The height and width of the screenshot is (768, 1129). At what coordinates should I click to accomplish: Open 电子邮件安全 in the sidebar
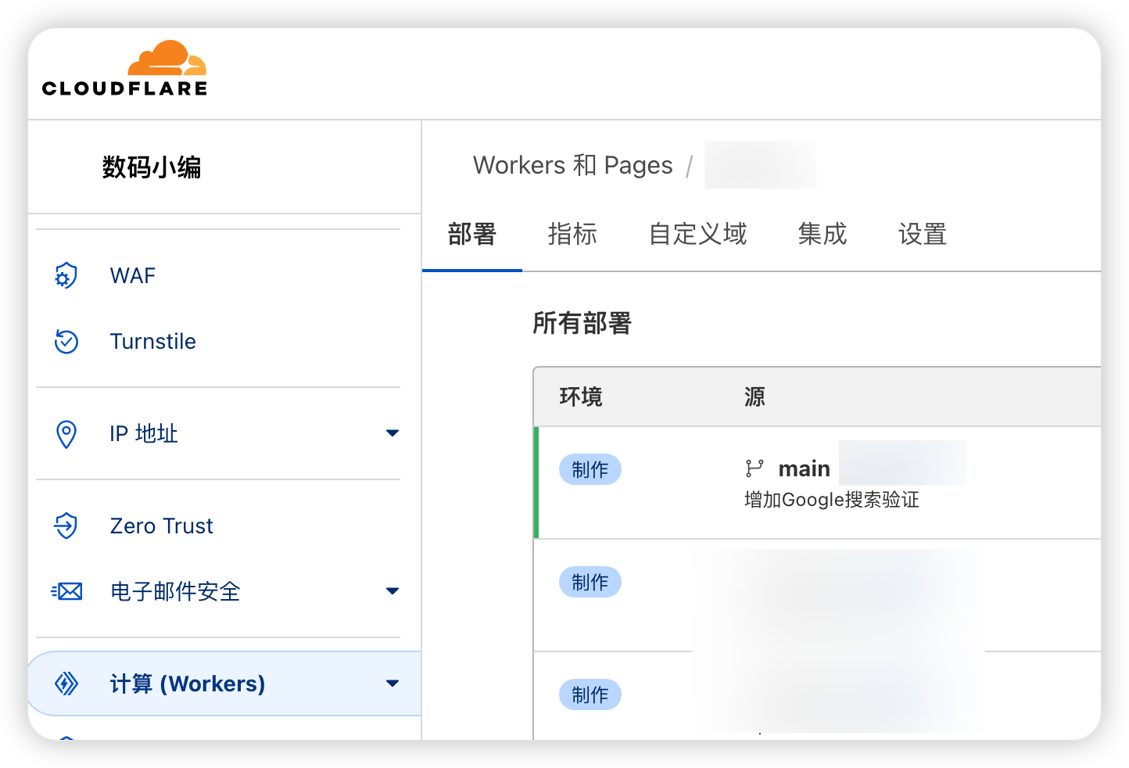(x=175, y=592)
